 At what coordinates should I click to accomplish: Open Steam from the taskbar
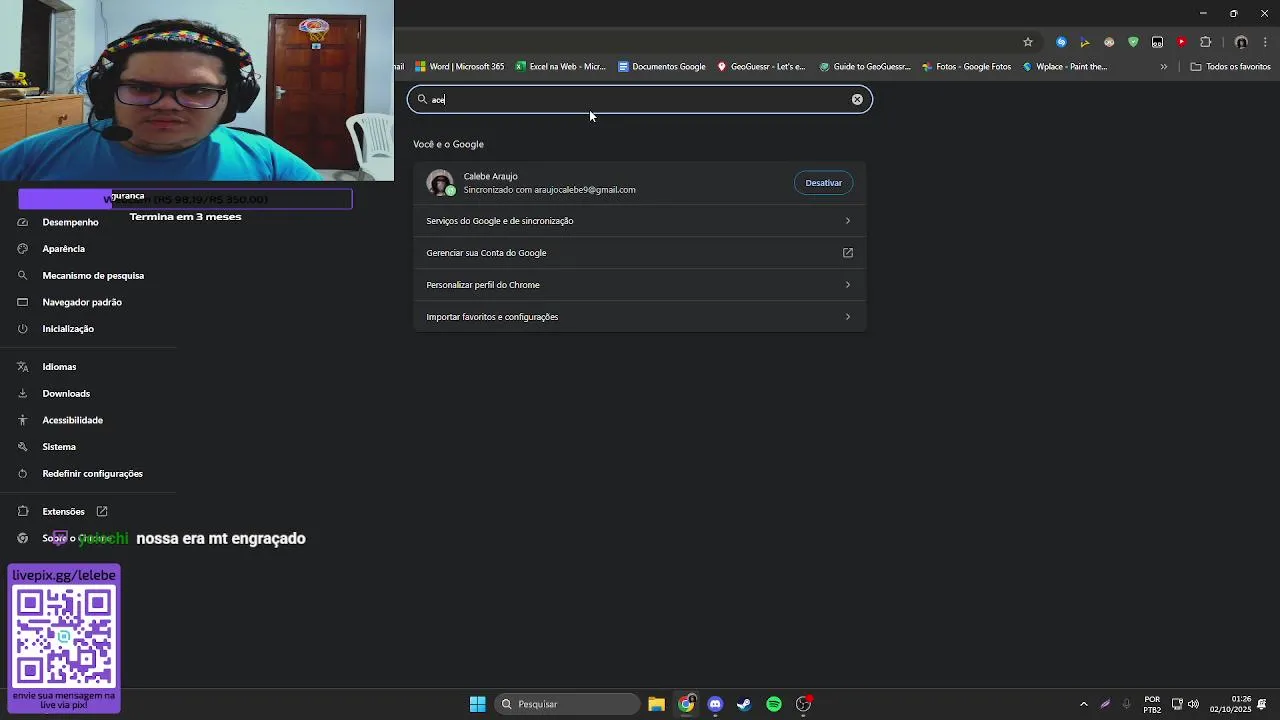pyautogui.click(x=744, y=704)
